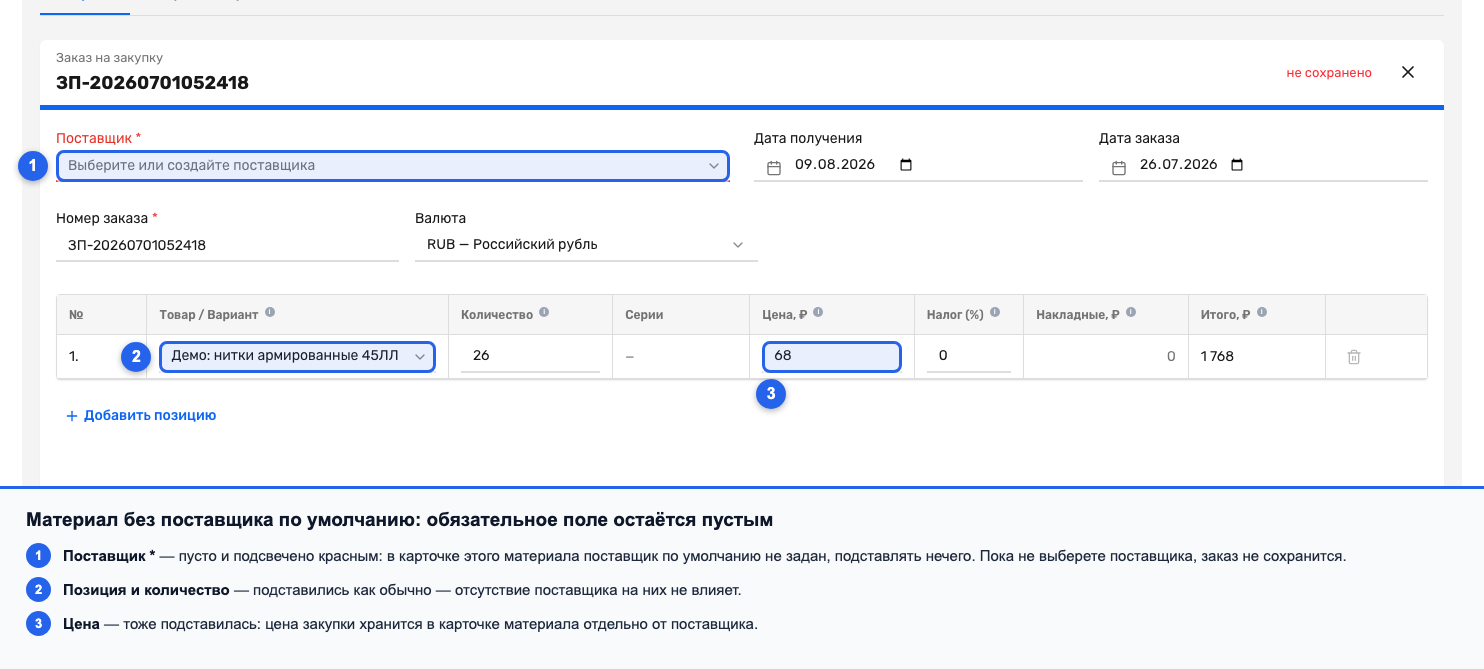Close the purchase order form with X
Screen dimensions: 1484x669
(1408, 72)
